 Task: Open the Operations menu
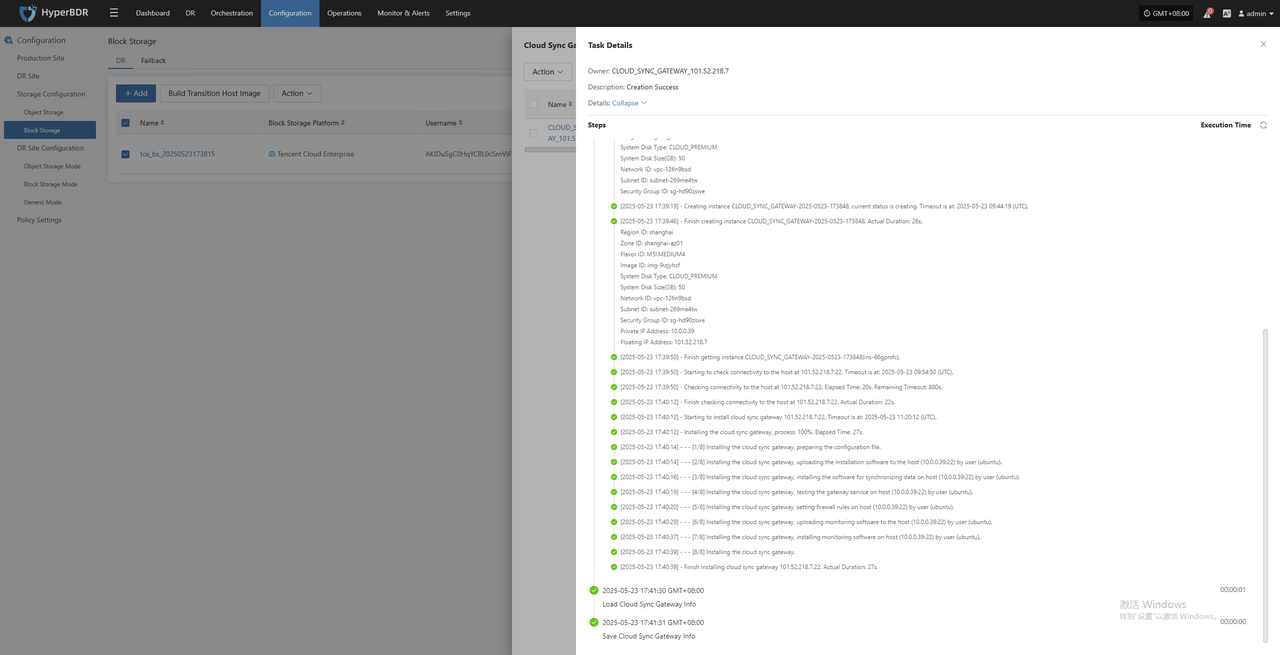[x=344, y=13]
